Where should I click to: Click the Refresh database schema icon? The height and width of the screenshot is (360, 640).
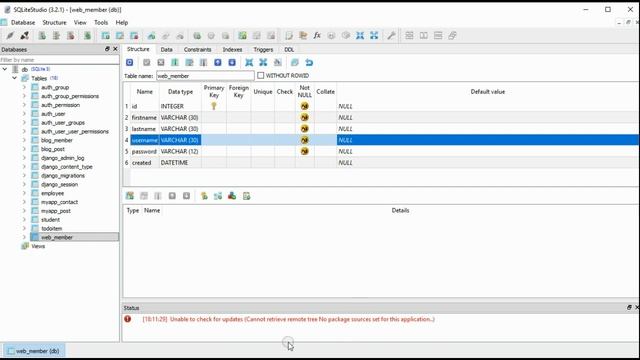point(87,36)
